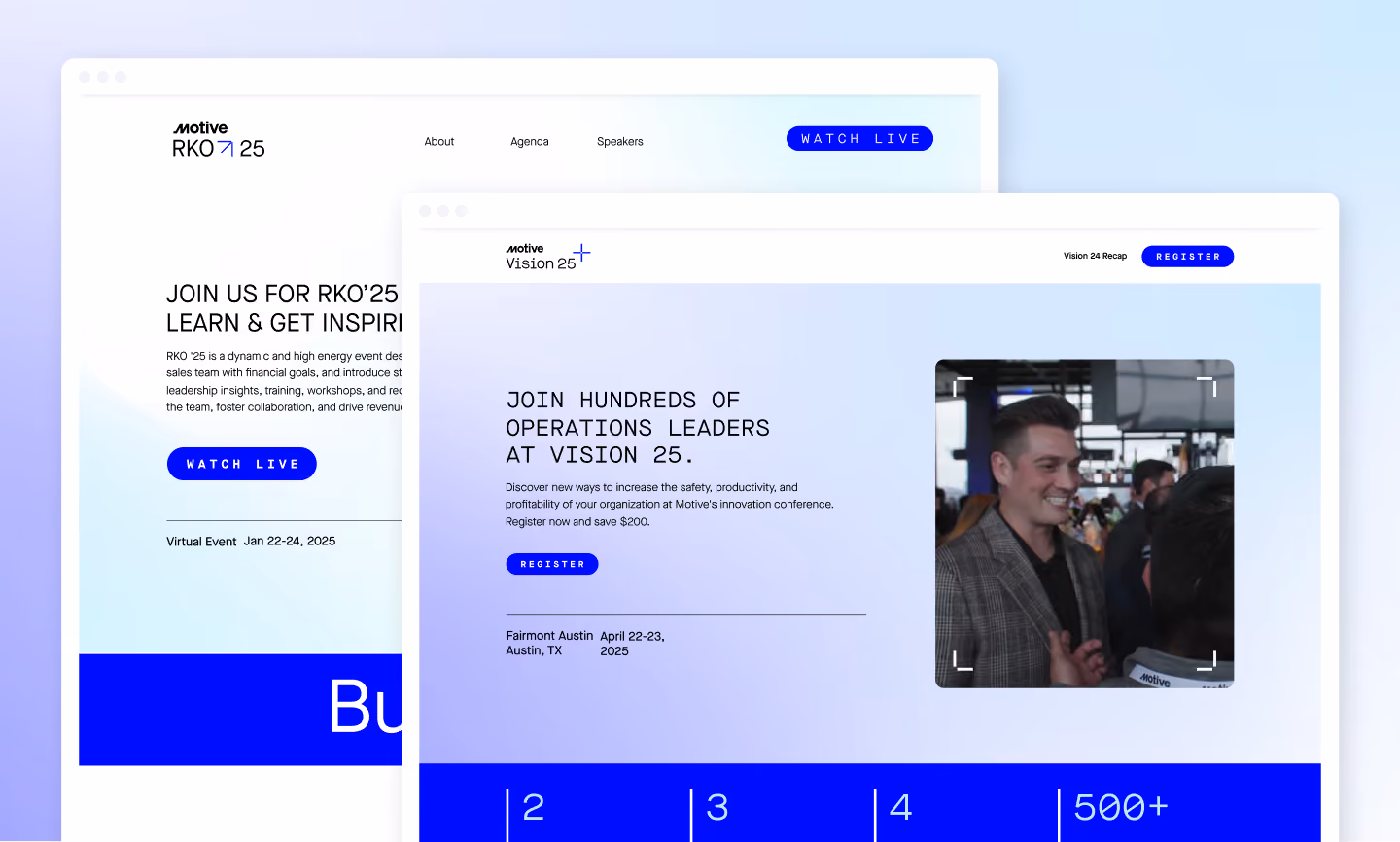Click the "Jan 22-24, 2025" date text
This screenshot has height=842, width=1400.
[x=290, y=542]
